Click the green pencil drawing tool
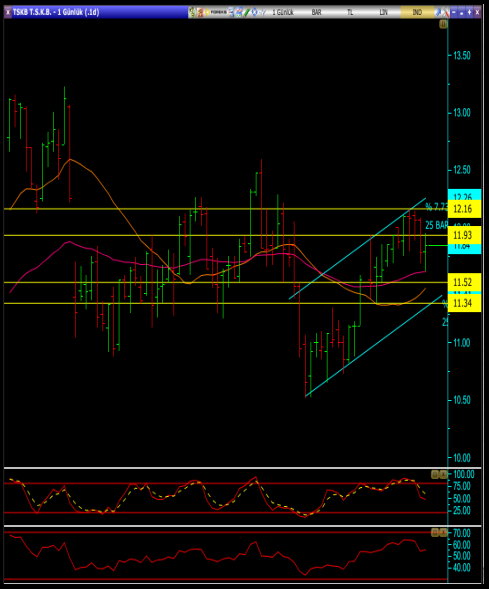This screenshot has height=589, width=489. tap(246, 12)
